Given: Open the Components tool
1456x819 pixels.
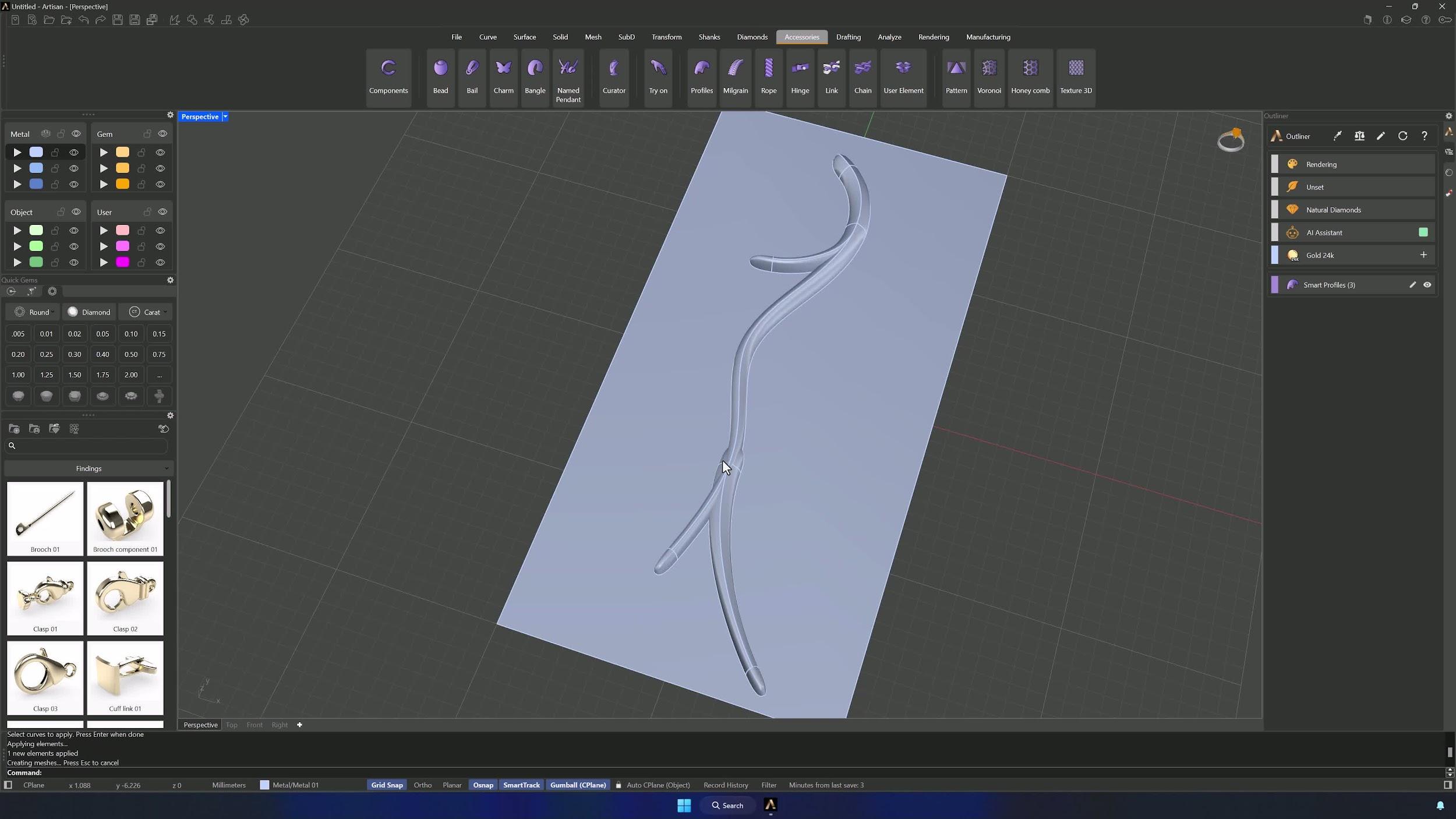Looking at the screenshot, I should click(x=388, y=77).
